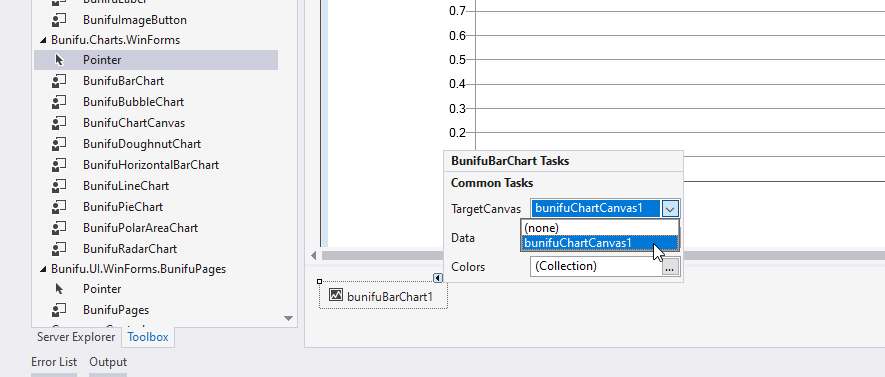Screen dimensions: 885x377
Task: Select the bunifuBarChart1 tray label
Action: [x=390, y=296]
